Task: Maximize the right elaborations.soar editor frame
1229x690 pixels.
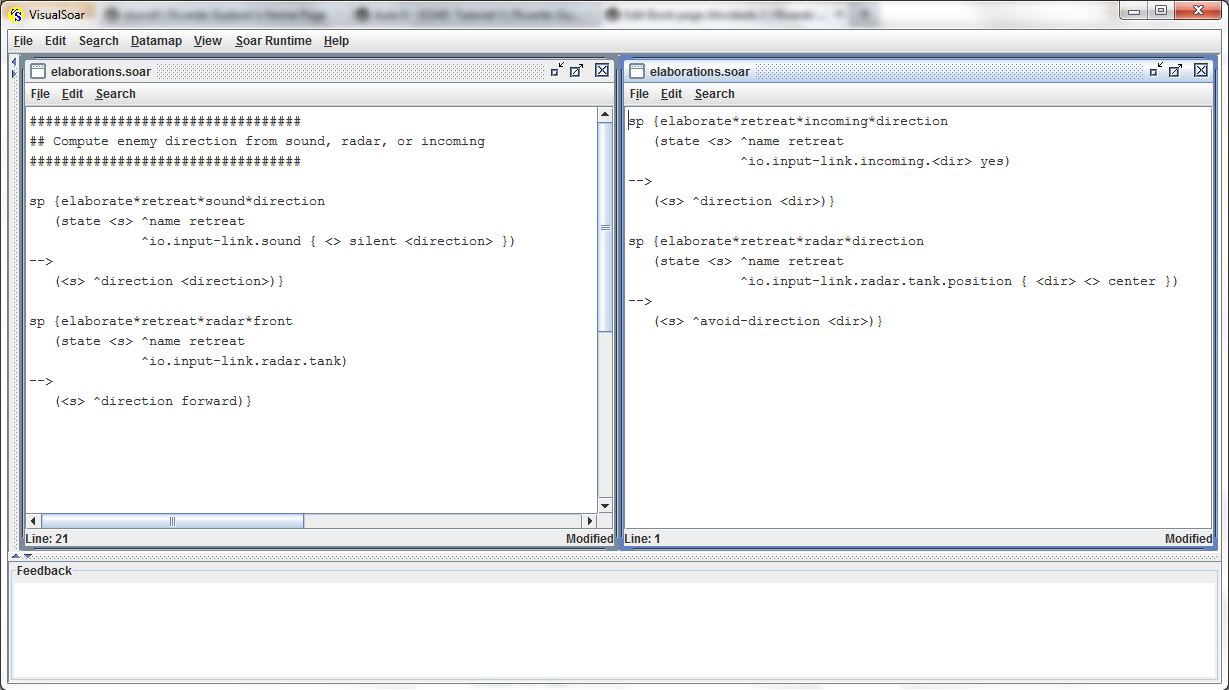Action: click(x=1176, y=70)
